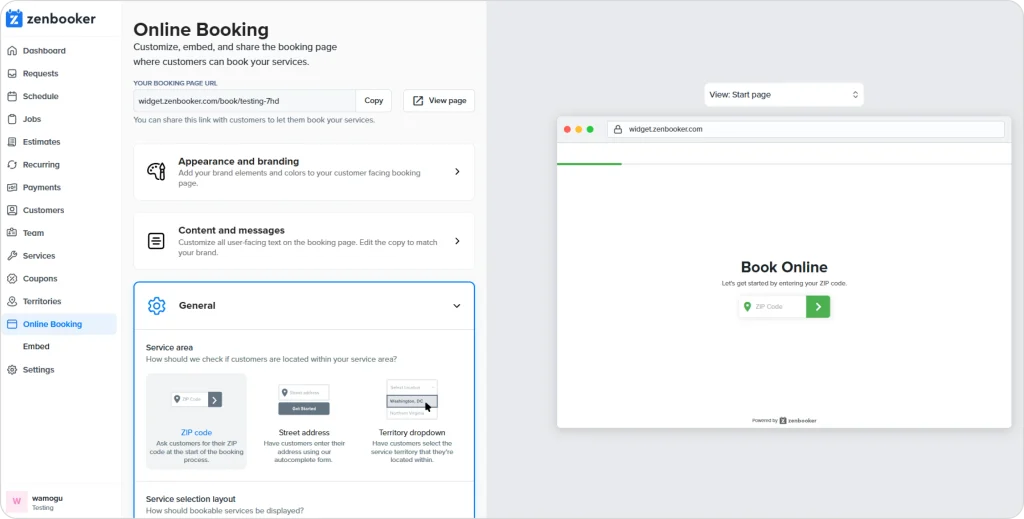Click the gear icon in General section
1024x519 pixels.
tap(157, 306)
